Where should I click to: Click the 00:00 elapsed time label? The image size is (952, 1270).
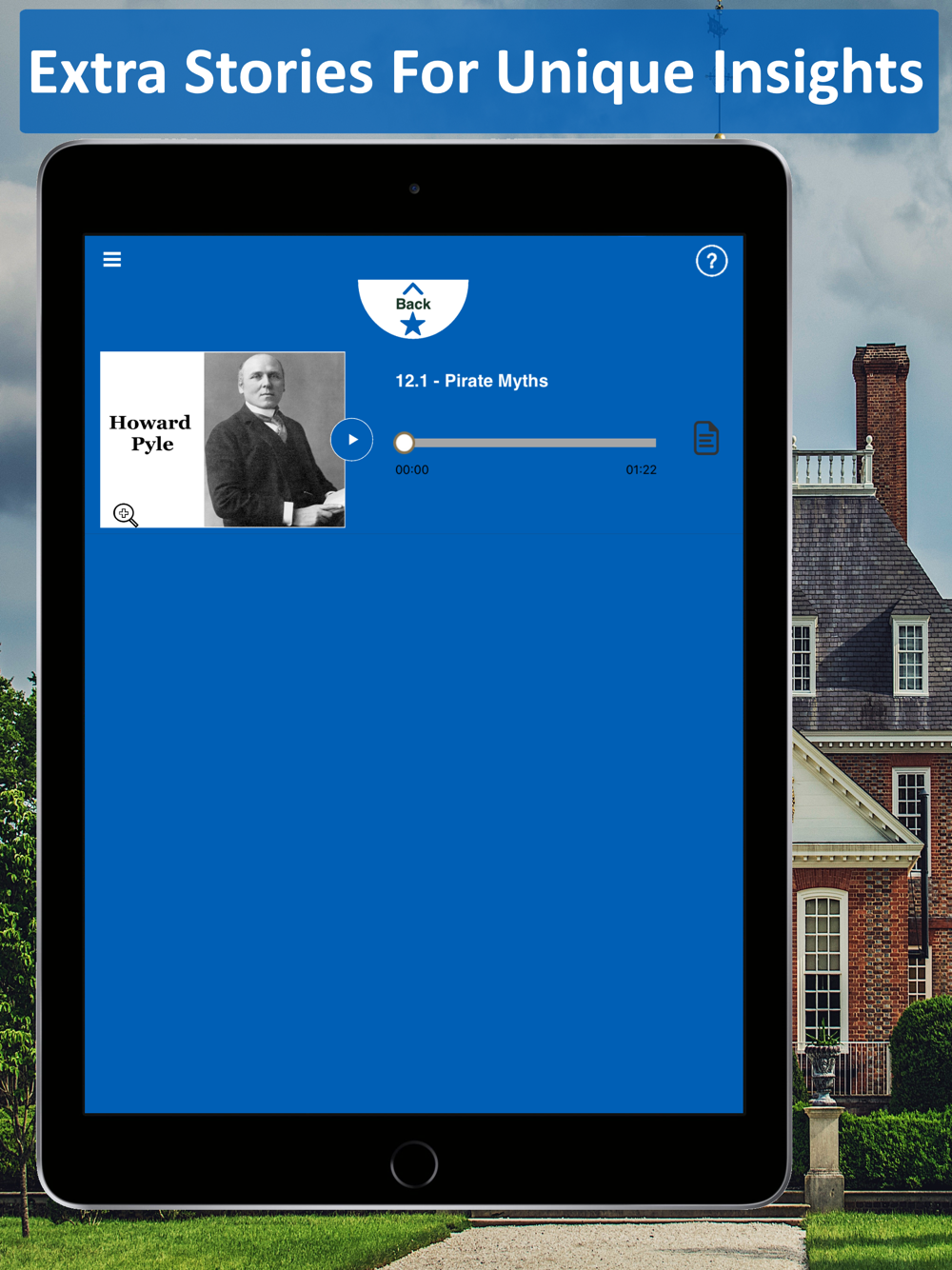click(412, 470)
